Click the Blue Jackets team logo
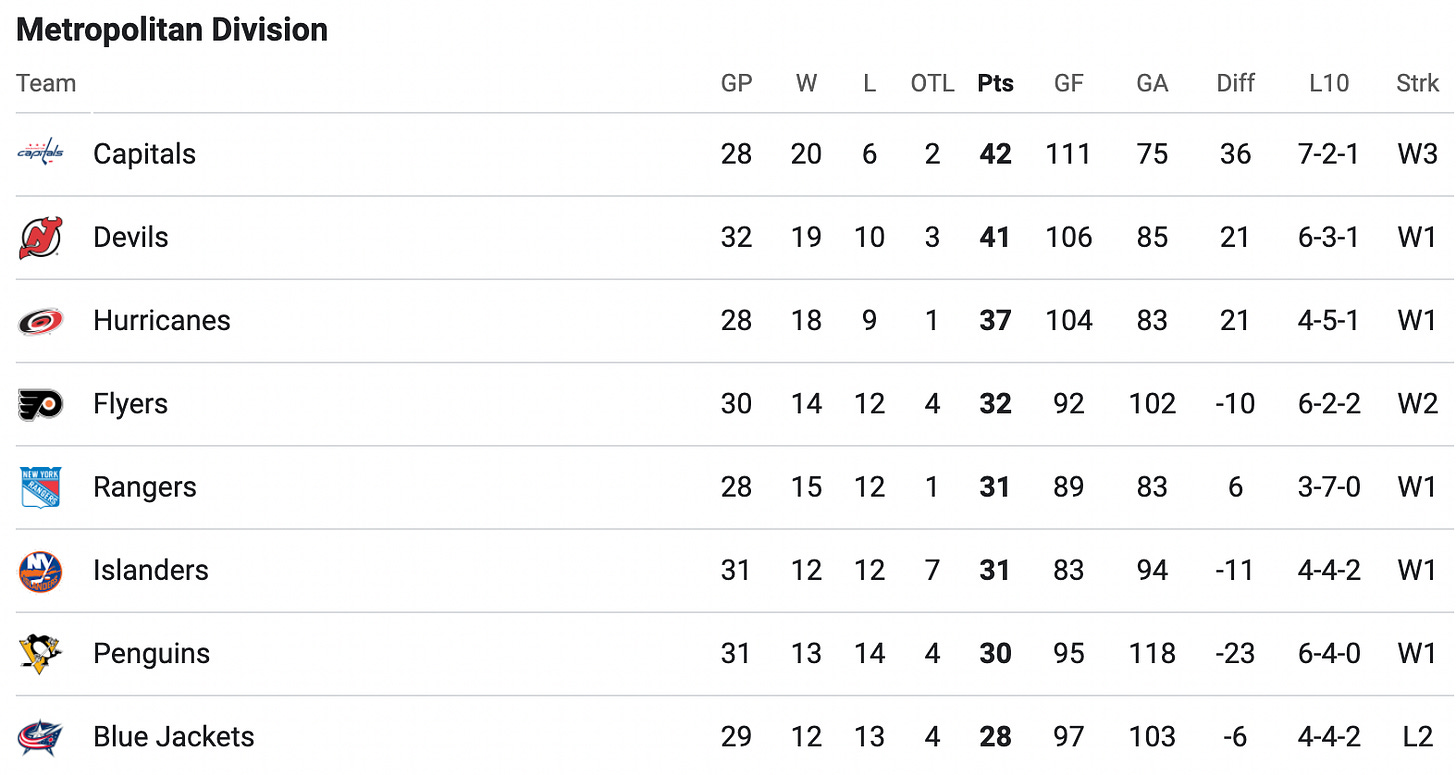Viewport: 1456px width, 775px height. 41,737
